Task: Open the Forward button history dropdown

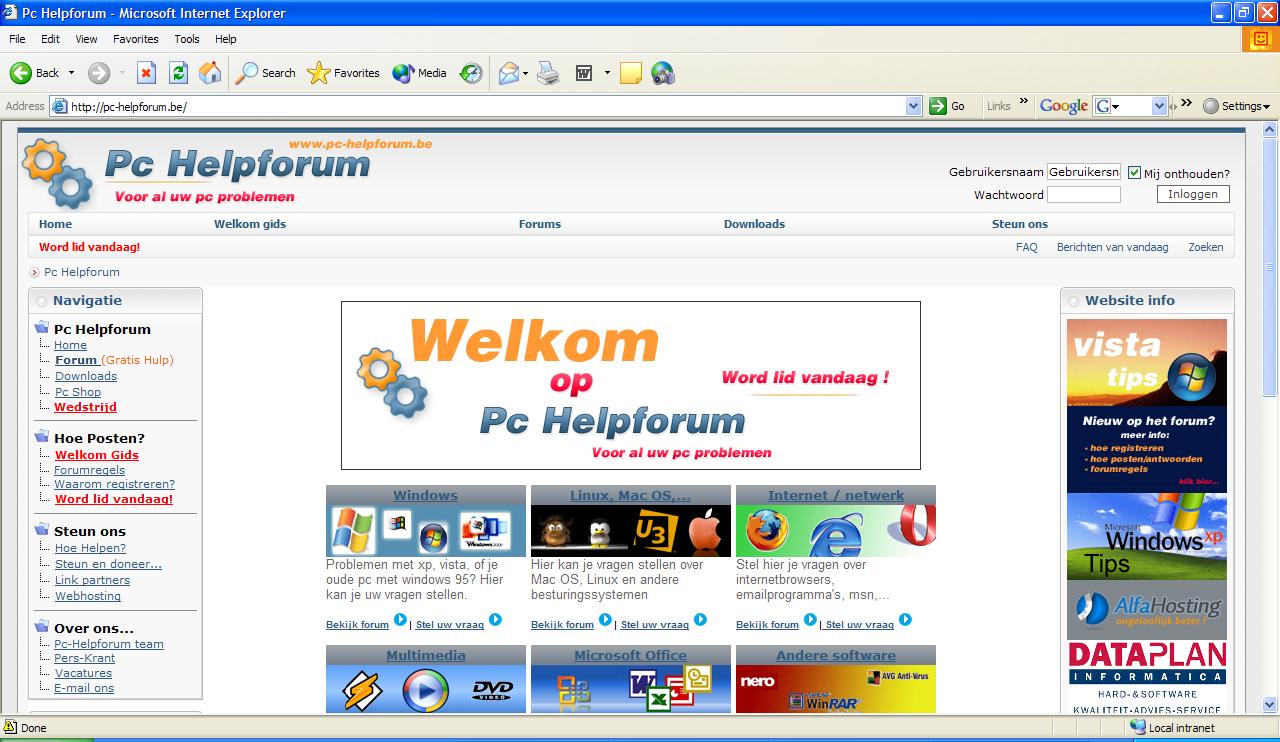Action: (122, 73)
